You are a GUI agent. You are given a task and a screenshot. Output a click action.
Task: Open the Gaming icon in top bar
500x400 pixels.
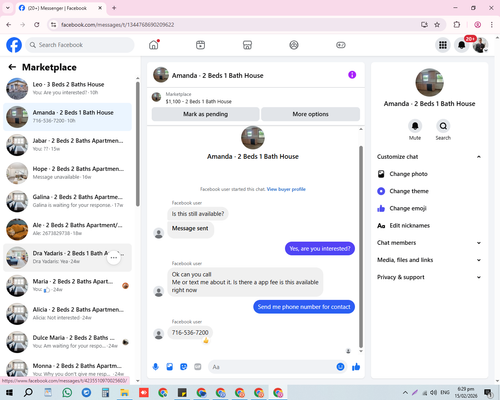[x=341, y=45]
